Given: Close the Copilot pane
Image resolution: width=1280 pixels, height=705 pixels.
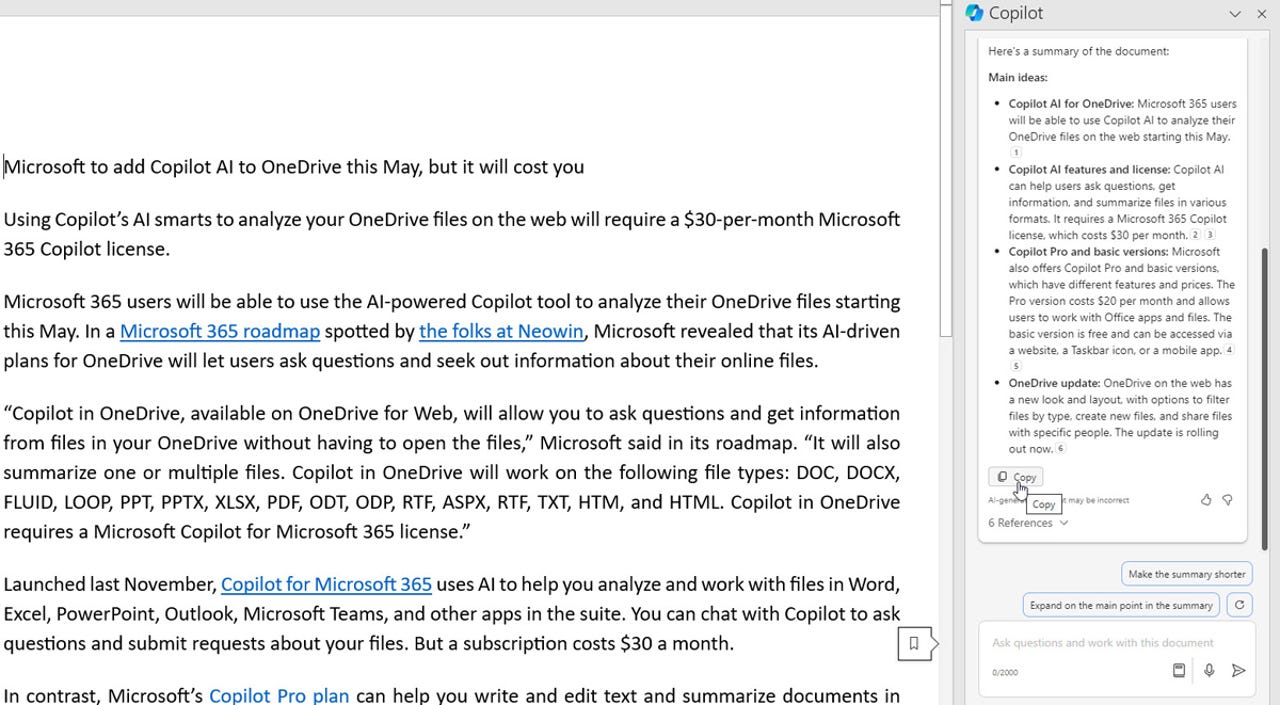Looking at the screenshot, I should 1261,14.
